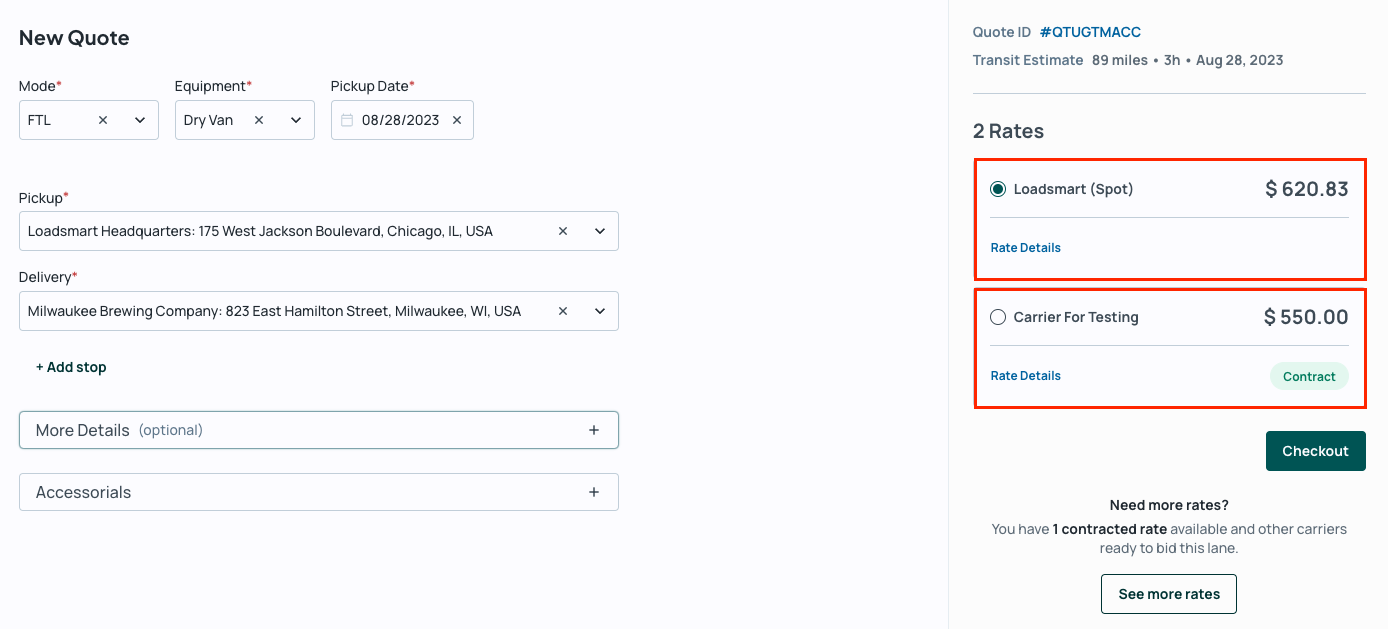1388x629 pixels.
Task: Clear the FTL mode selection
Action: [103, 120]
